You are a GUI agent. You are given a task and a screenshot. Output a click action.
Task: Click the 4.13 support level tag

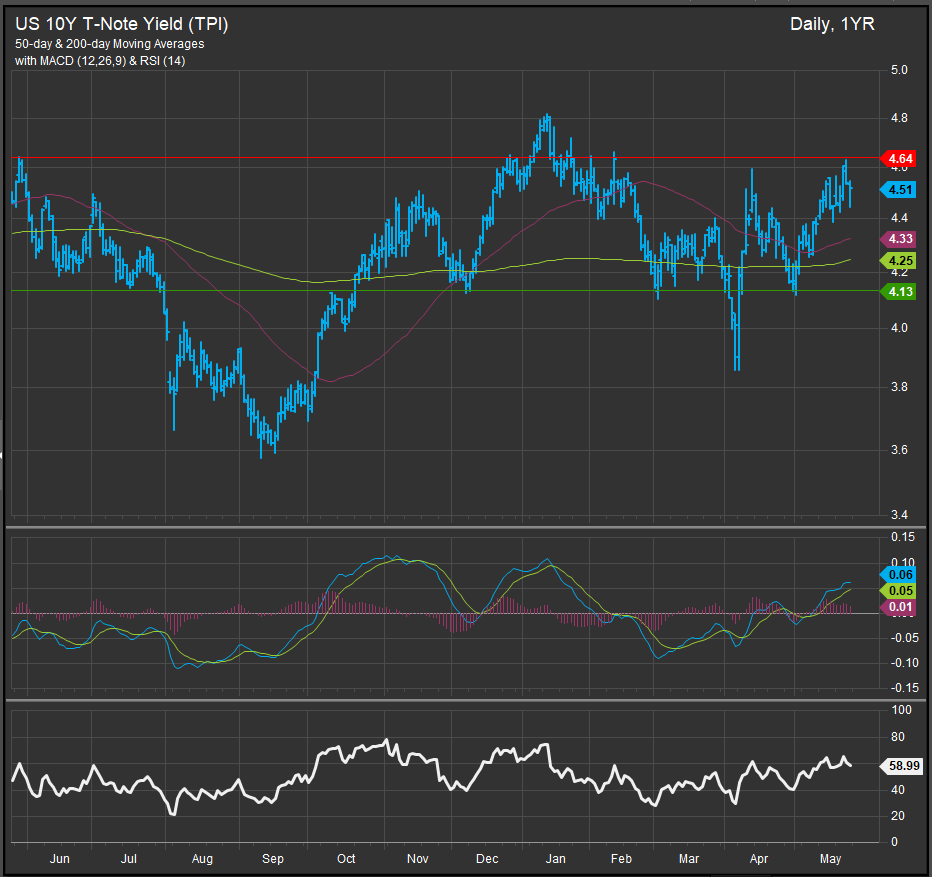coord(900,291)
